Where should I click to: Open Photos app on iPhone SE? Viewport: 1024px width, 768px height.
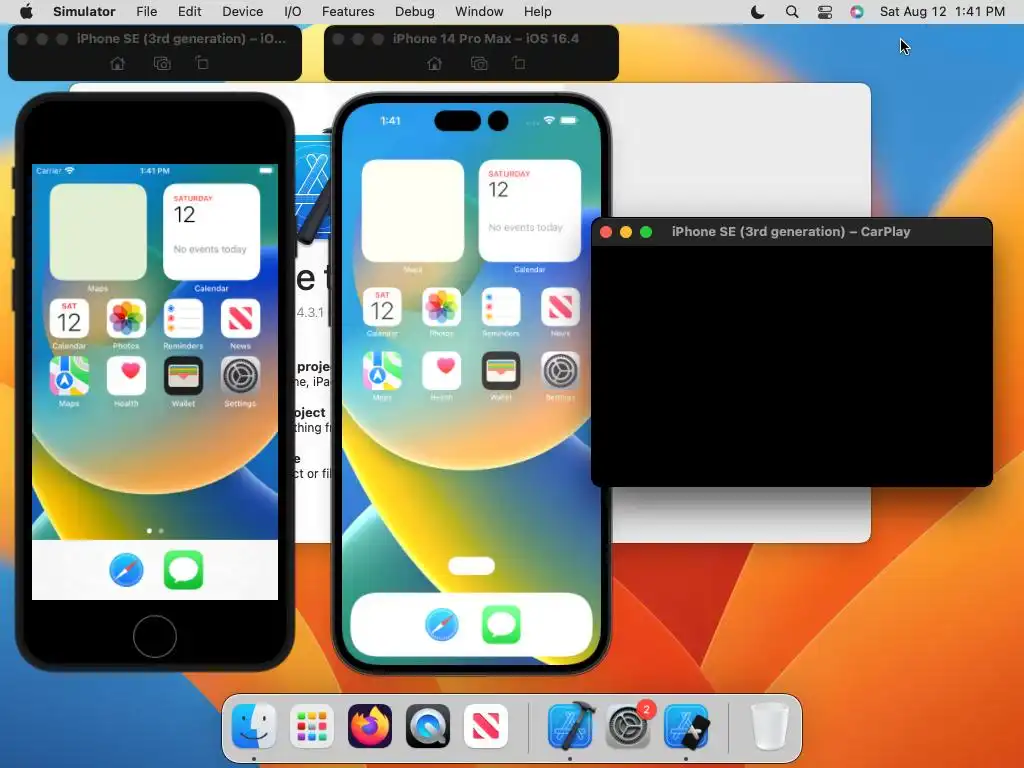coord(126,319)
